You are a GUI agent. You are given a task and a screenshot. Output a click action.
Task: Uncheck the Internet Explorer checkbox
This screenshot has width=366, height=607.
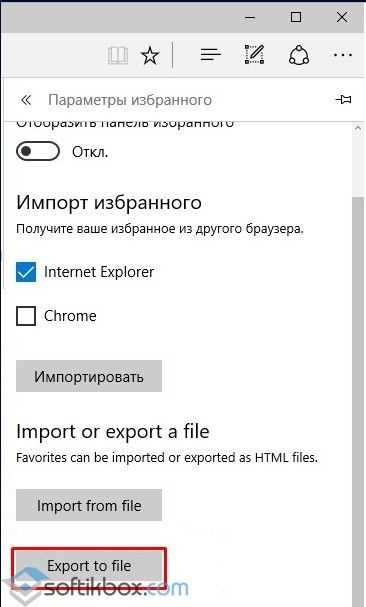(x=26, y=272)
